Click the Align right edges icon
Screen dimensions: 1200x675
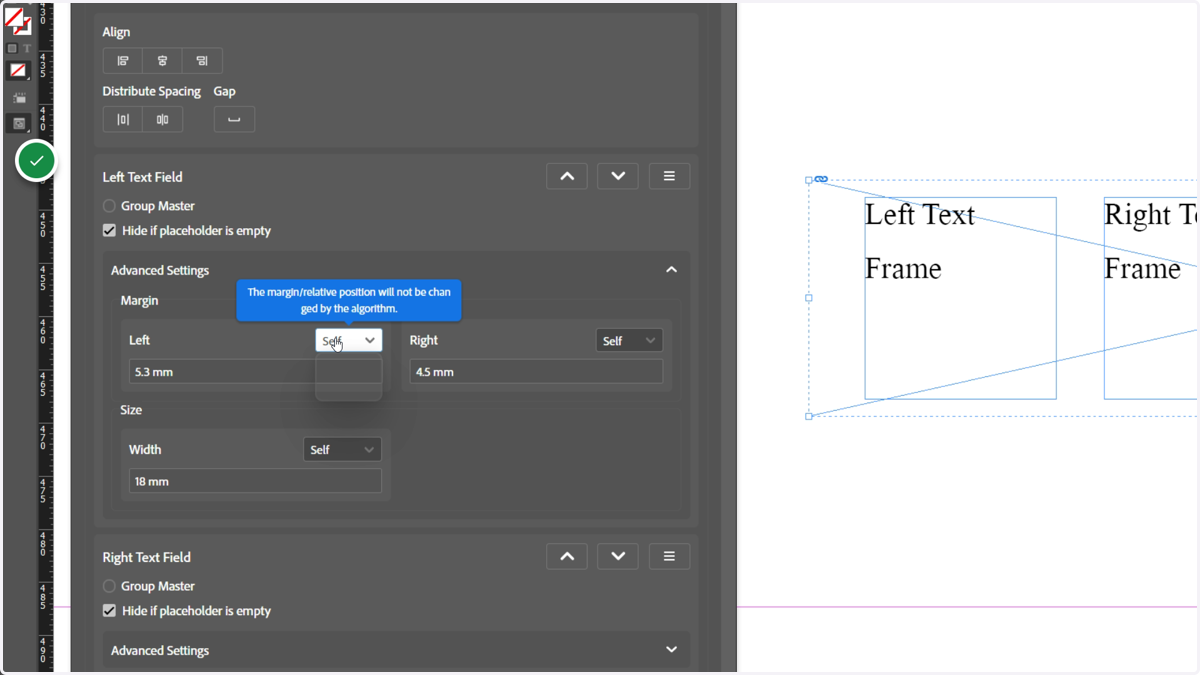[202, 61]
